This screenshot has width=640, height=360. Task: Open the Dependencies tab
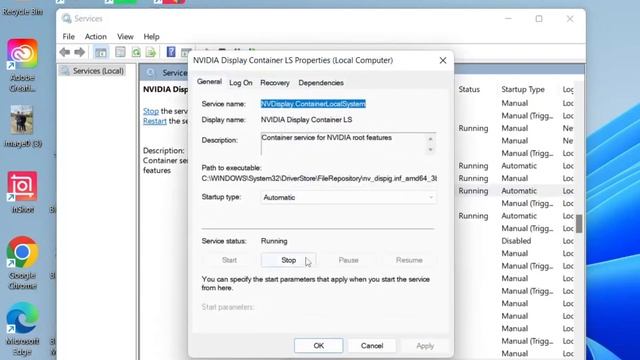tap(321, 82)
